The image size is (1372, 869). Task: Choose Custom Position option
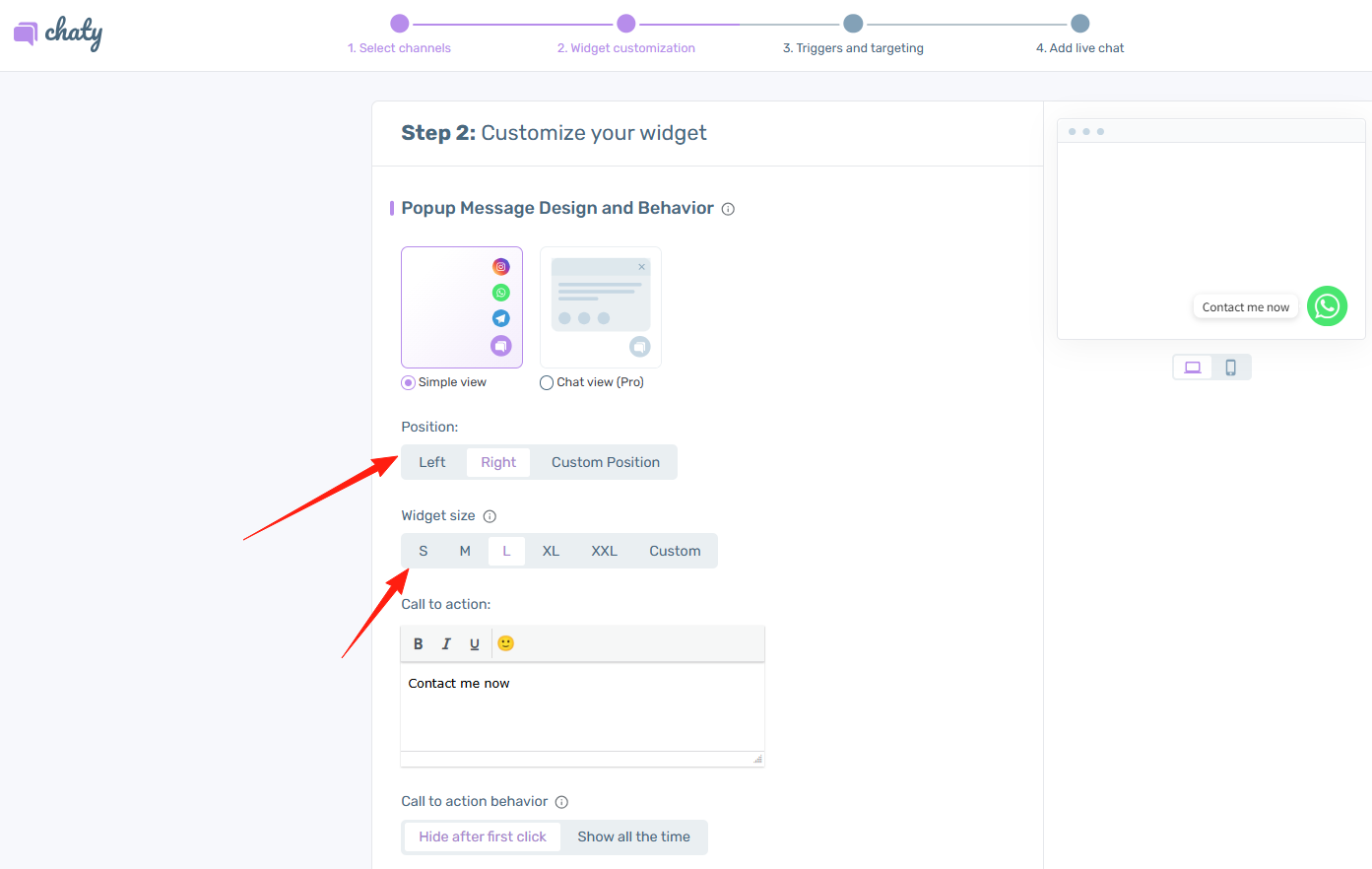pyautogui.click(x=606, y=462)
